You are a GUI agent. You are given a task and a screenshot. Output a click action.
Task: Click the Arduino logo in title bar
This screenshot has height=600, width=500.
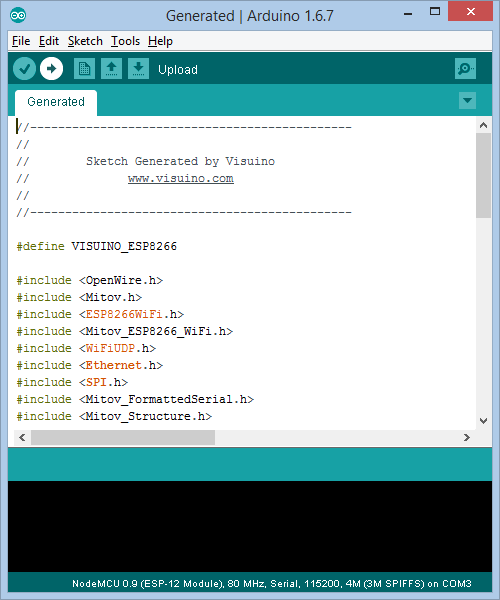click(18, 15)
